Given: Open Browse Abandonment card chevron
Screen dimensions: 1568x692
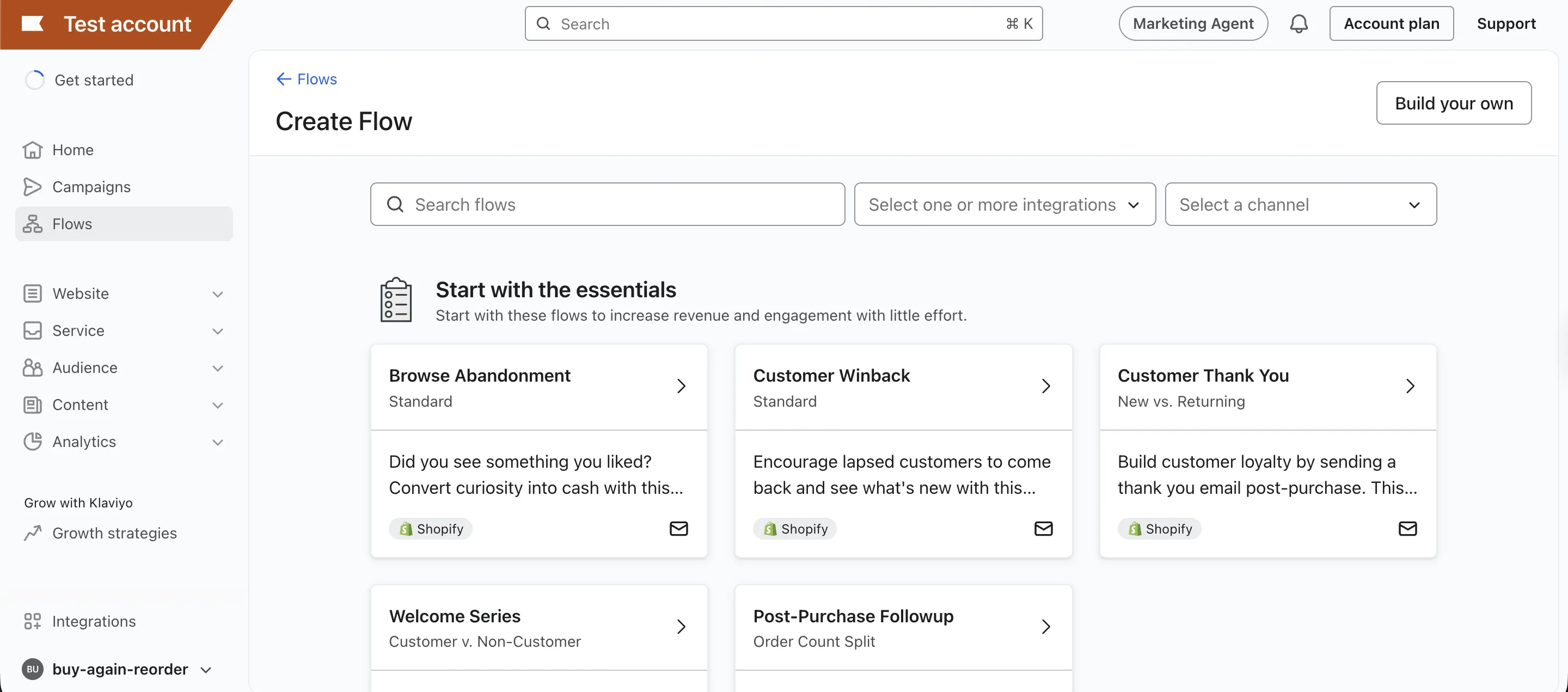Looking at the screenshot, I should [x=681, y=387].
